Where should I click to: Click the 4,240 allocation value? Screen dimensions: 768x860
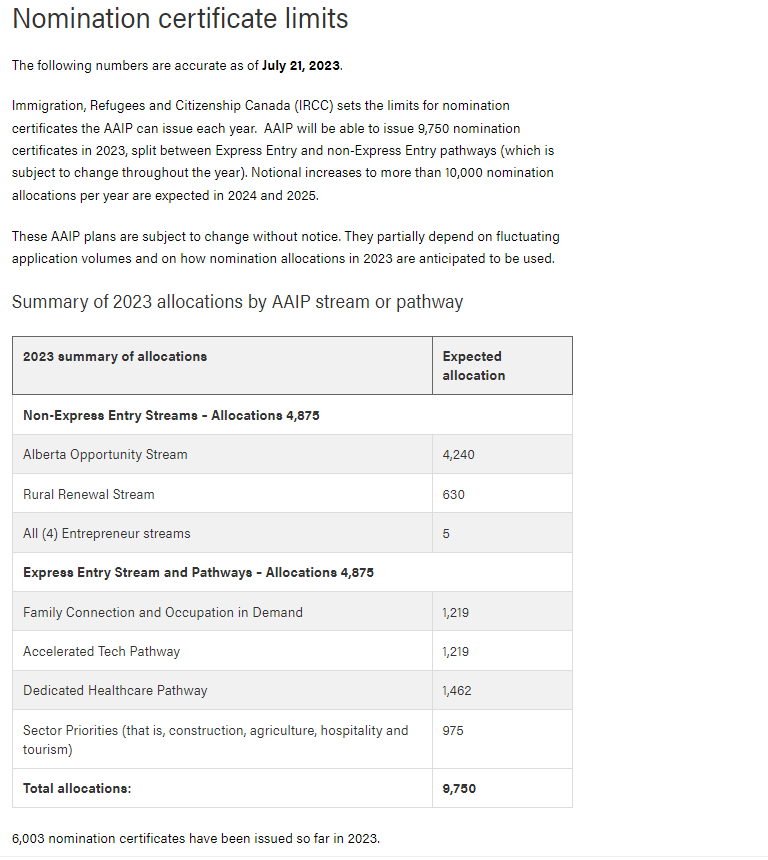point(459,455)
